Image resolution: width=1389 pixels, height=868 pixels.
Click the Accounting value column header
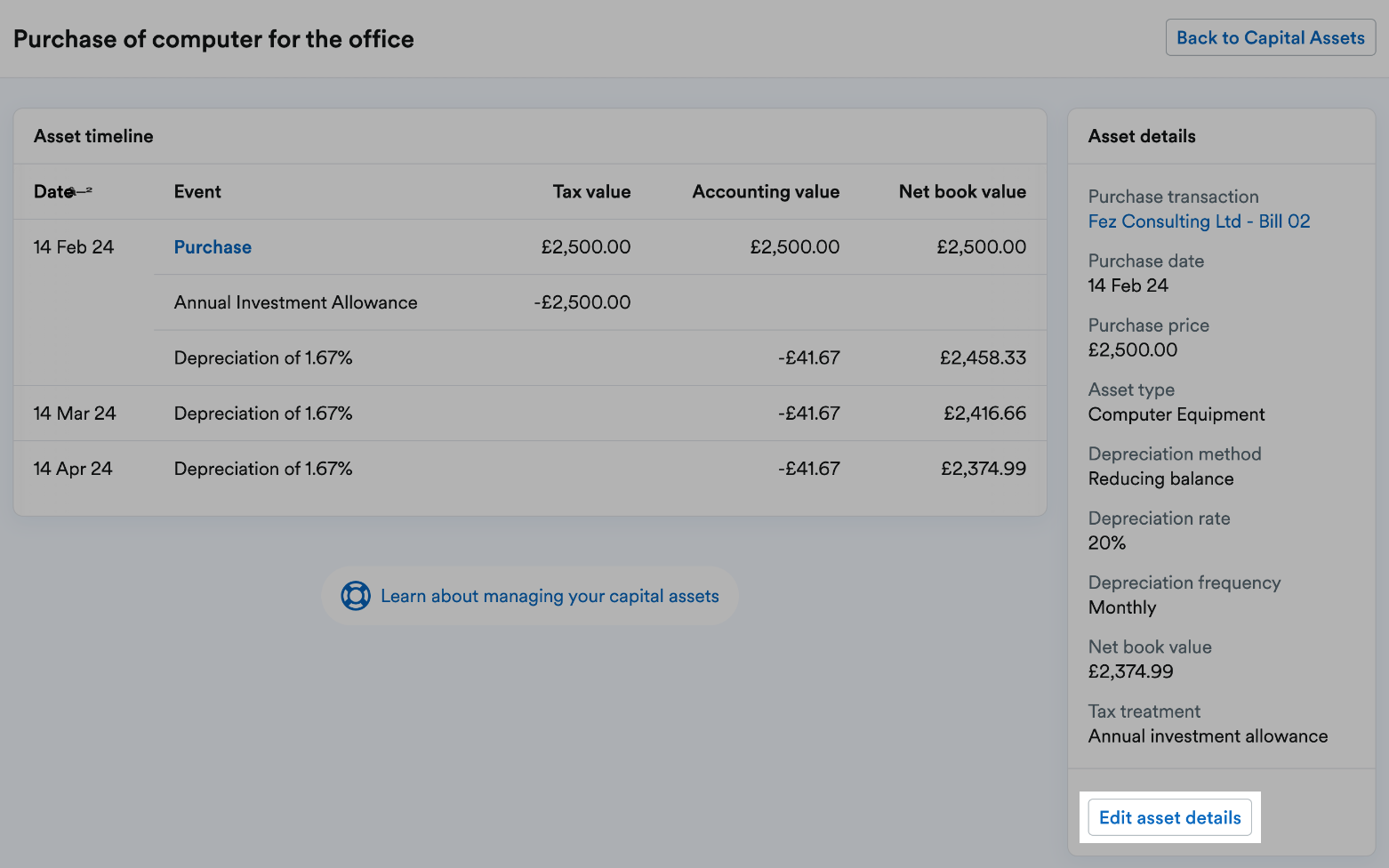click(x=766, y=191)
